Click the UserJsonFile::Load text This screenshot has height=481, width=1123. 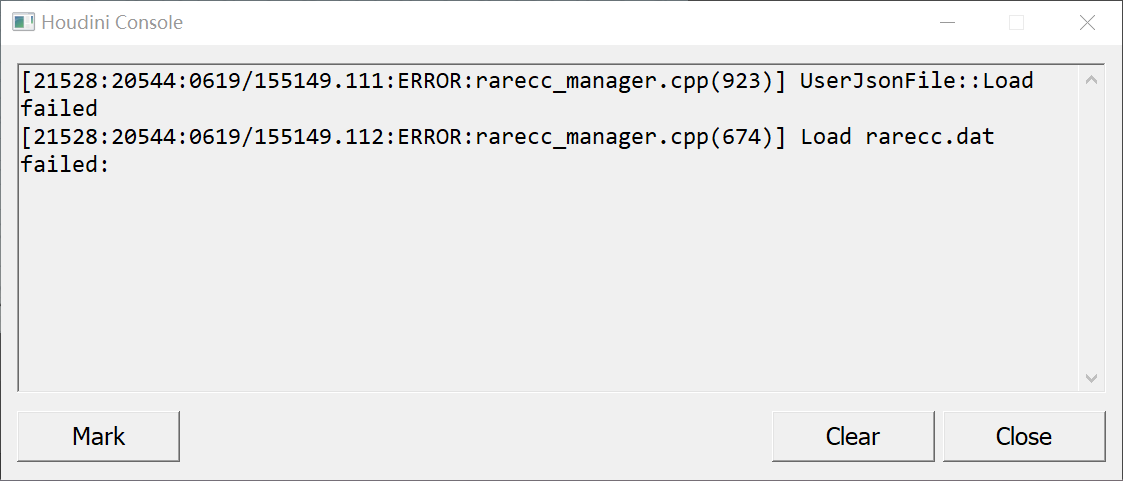click(917, 81)
